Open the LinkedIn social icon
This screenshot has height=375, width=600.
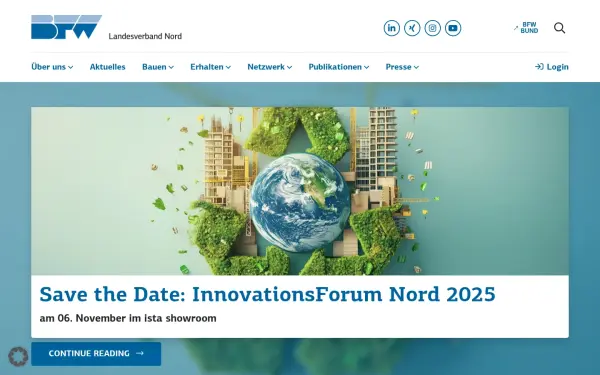(391, 28)
